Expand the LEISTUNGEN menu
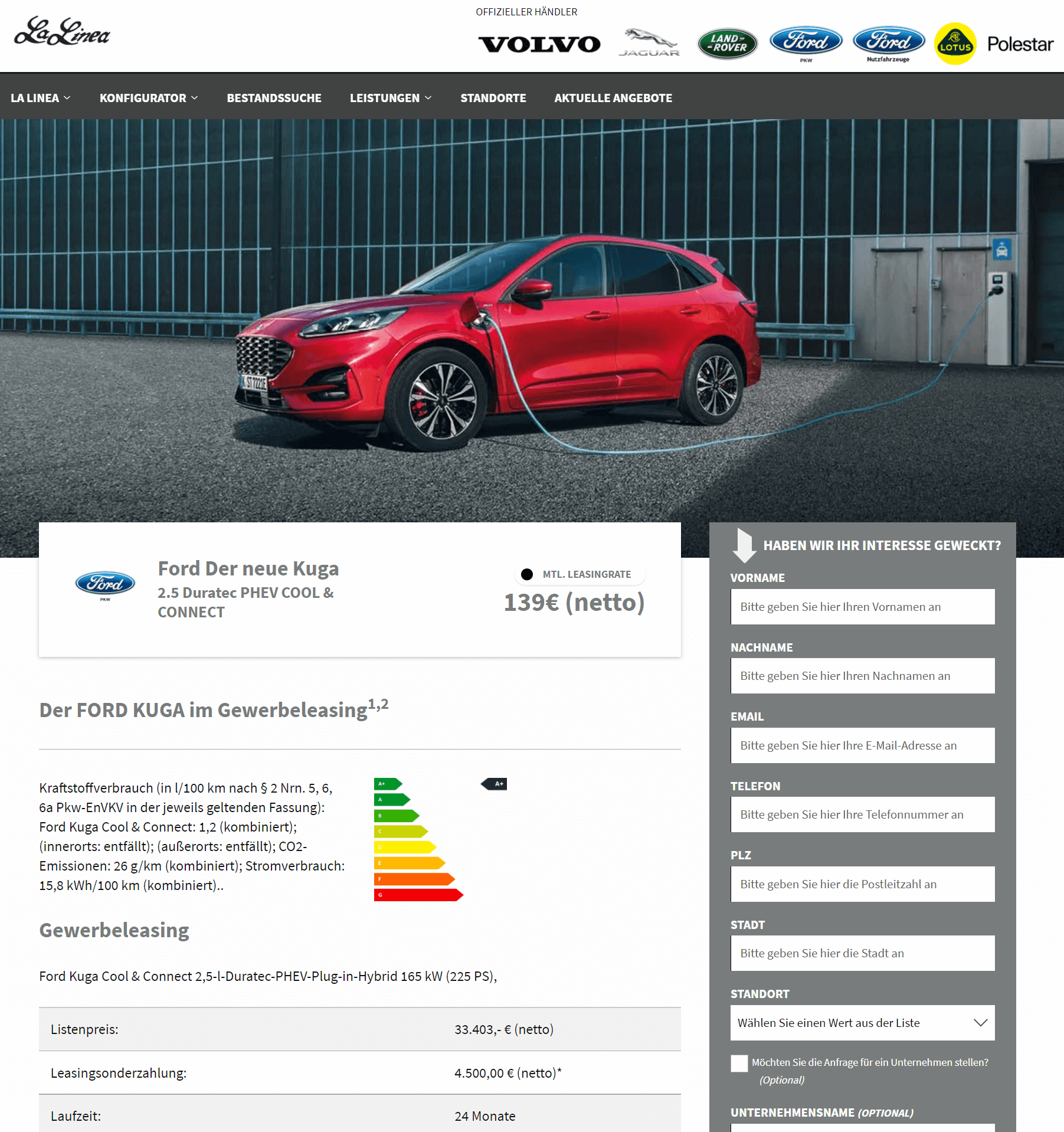1064x1132 pixels. [x=391, y=98]
